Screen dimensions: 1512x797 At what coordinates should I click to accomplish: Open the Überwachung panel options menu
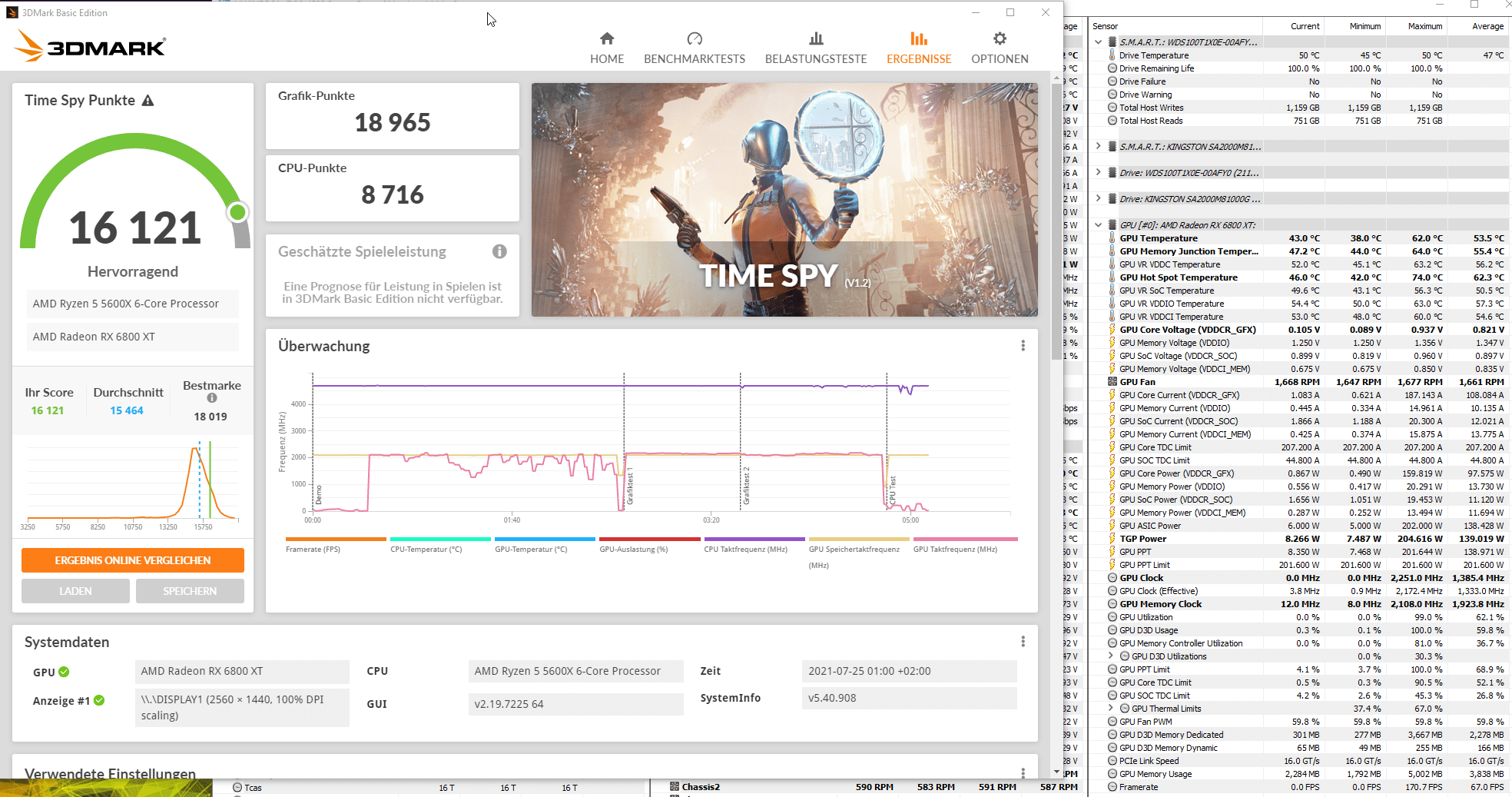click(1023, 346)
